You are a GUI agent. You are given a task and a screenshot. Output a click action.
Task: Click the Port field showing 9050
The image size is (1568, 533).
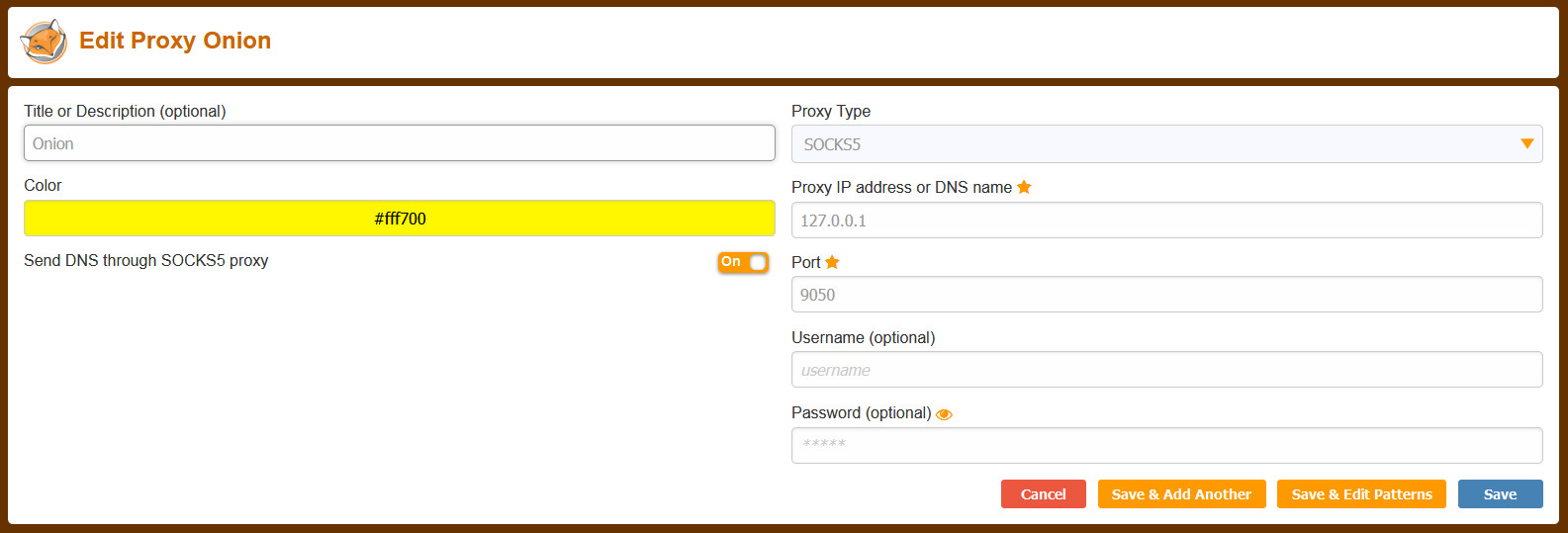coord(1166,295)
